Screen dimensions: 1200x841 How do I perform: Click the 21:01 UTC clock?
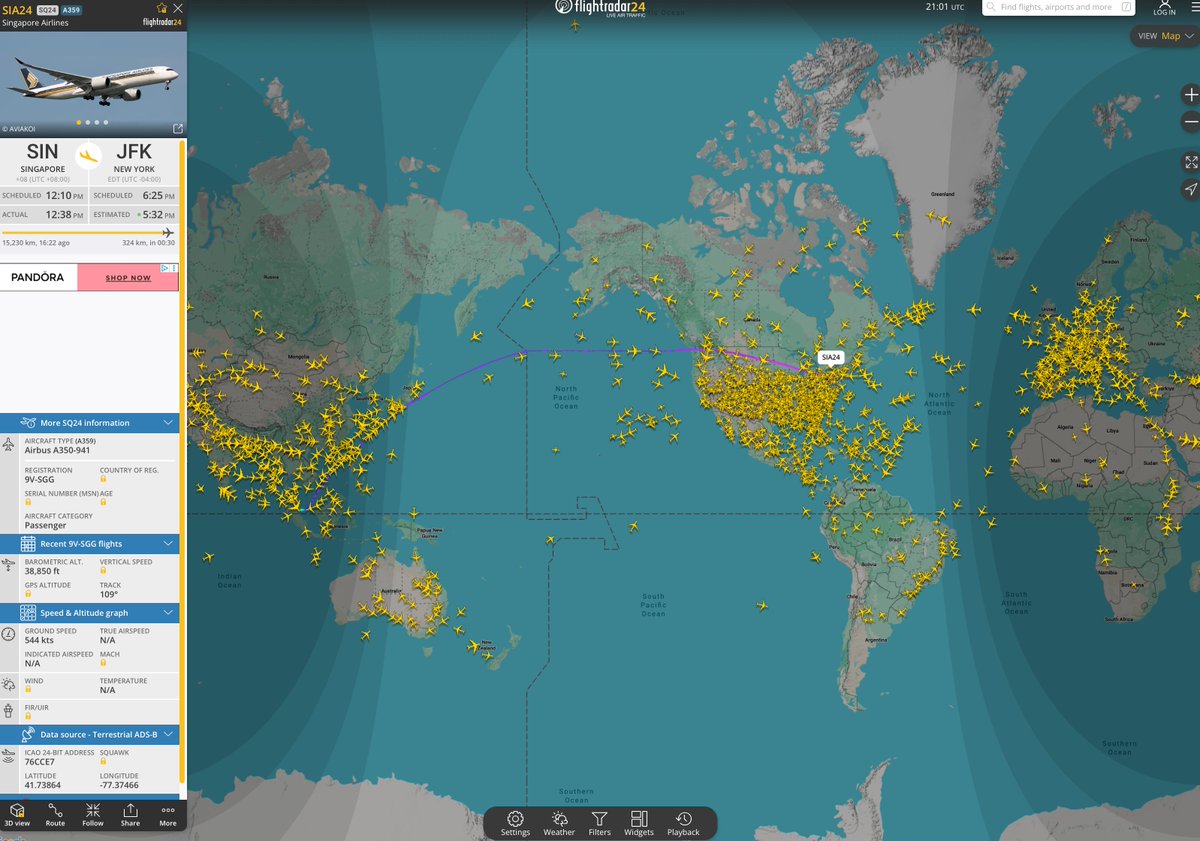pos(945,7)
